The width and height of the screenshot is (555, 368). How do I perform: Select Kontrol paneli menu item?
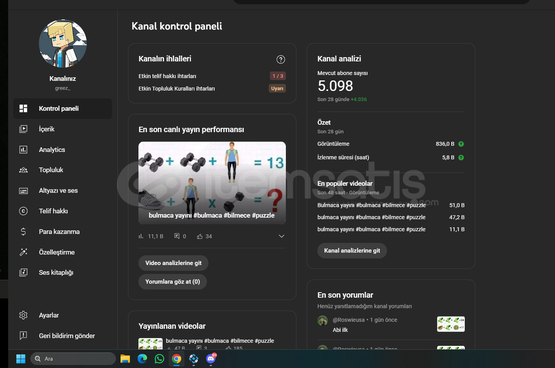(63, 109)
